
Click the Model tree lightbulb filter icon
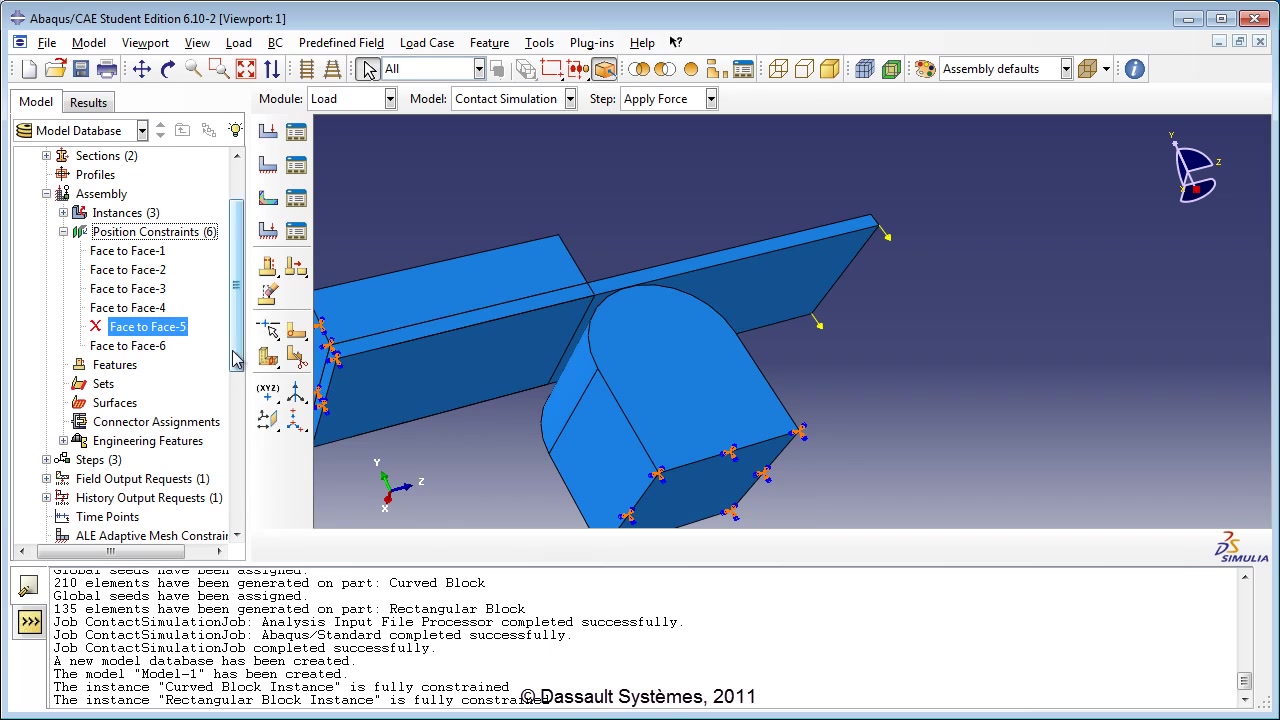[x=235, y=130]
